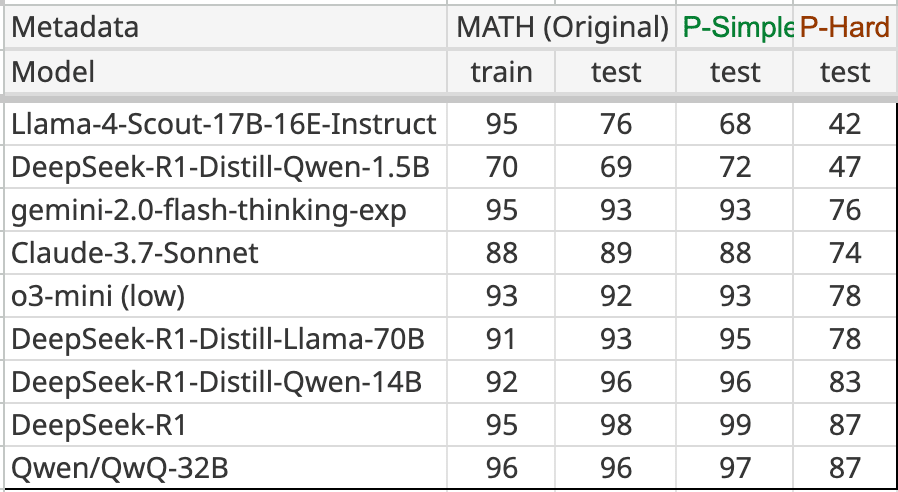Select the Llama-4-Scout-17B-16E-Instruct row label

pyautogui.click(x=224, y=124)
